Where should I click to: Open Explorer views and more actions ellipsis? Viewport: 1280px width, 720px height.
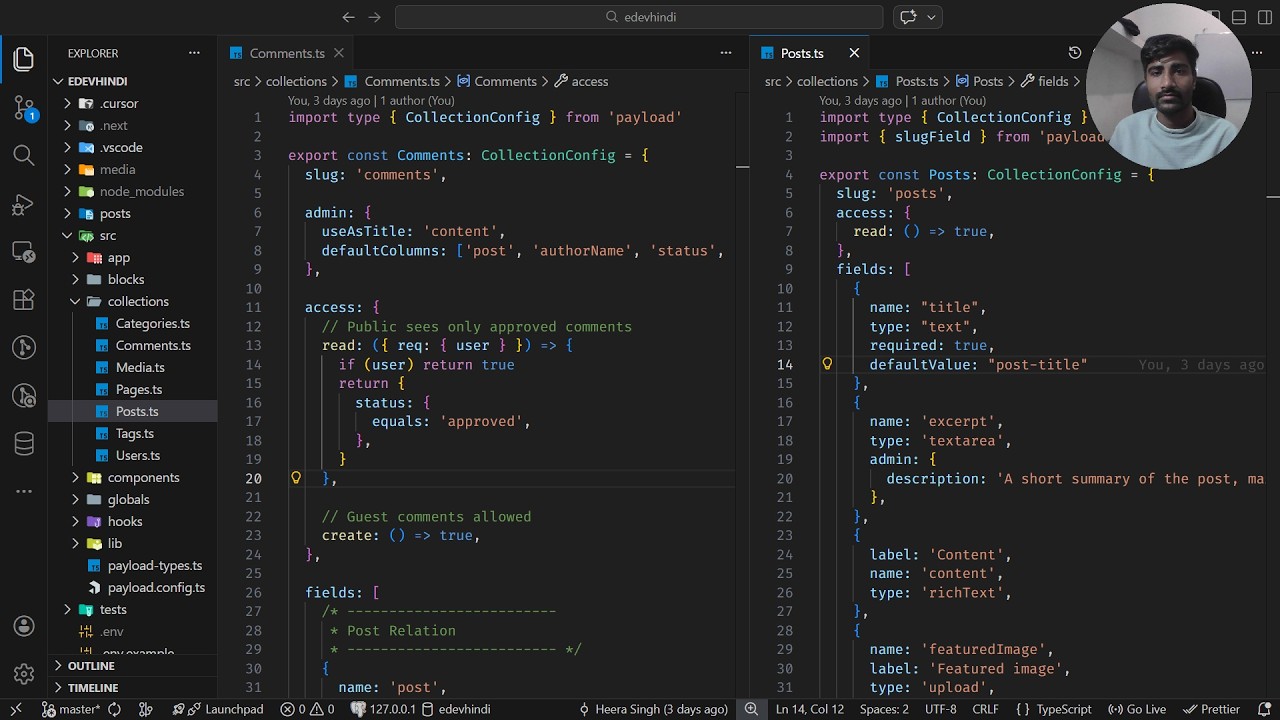[194, 53]
